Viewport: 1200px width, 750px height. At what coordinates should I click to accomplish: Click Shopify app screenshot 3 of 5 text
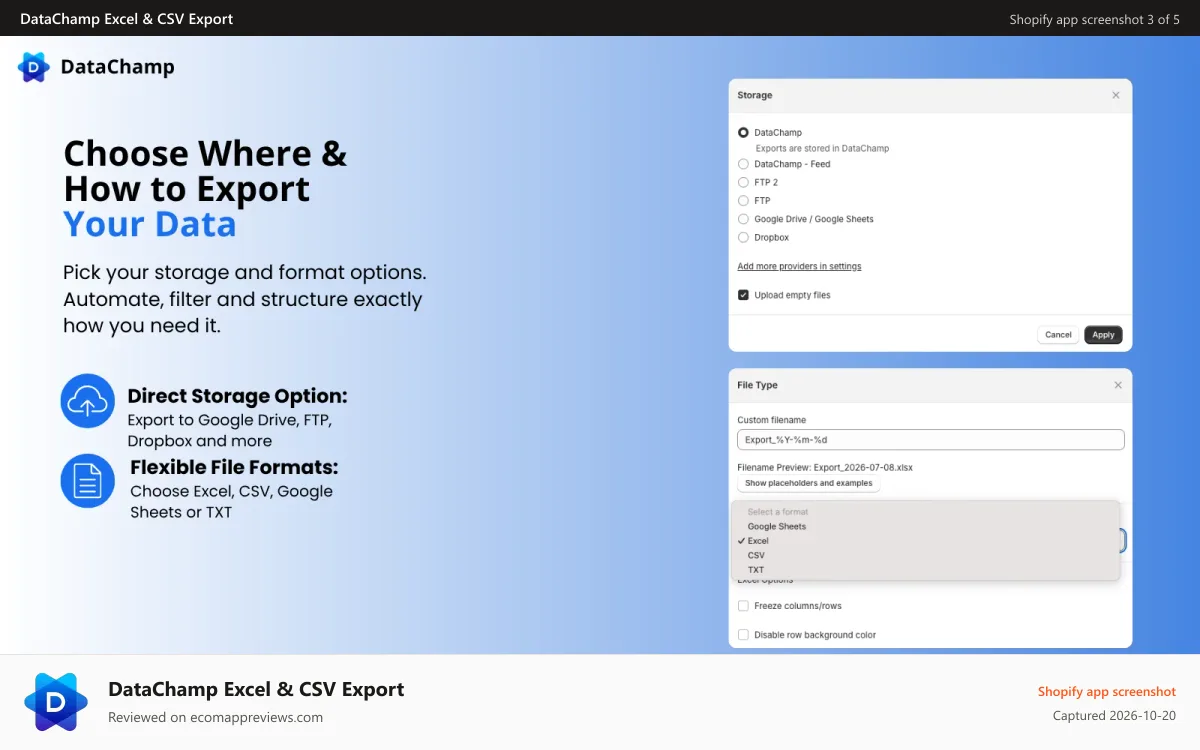pyautogui.click(x=1094, y=19)
